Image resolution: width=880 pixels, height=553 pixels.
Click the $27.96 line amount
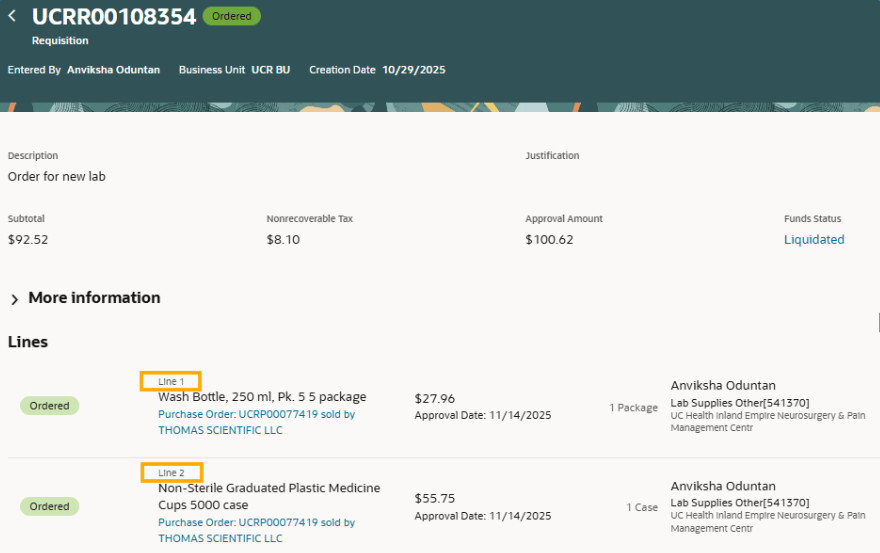pos(434,399)
